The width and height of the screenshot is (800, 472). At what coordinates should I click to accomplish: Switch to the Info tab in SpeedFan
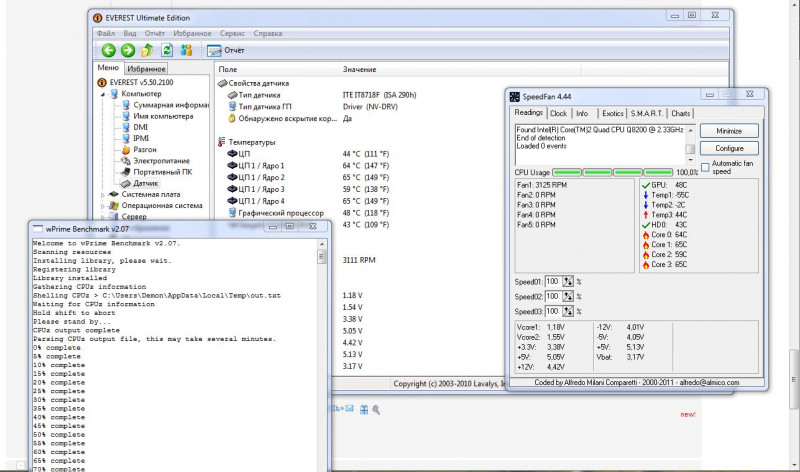coord(582,114)
